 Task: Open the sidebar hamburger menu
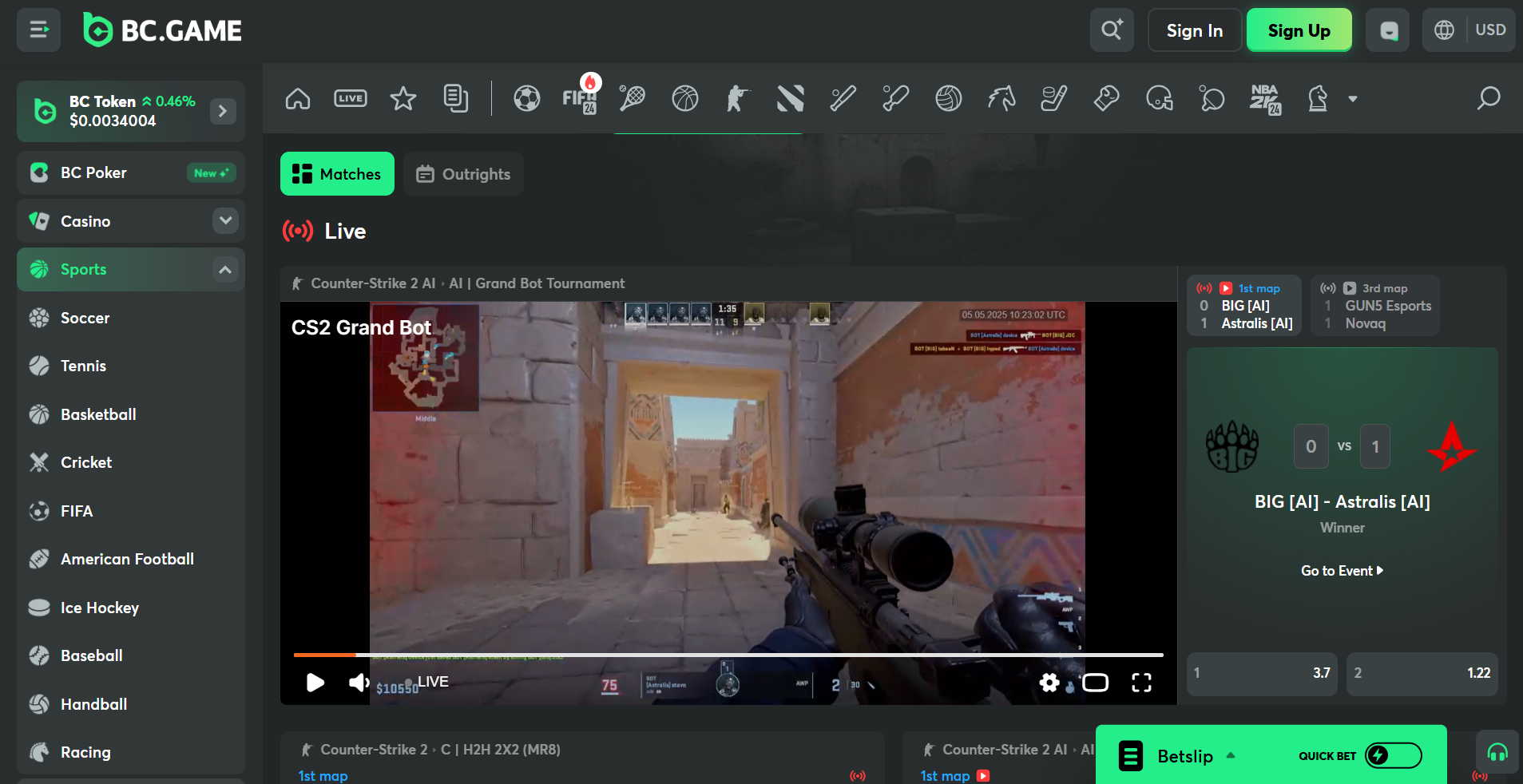coord(39,30)
